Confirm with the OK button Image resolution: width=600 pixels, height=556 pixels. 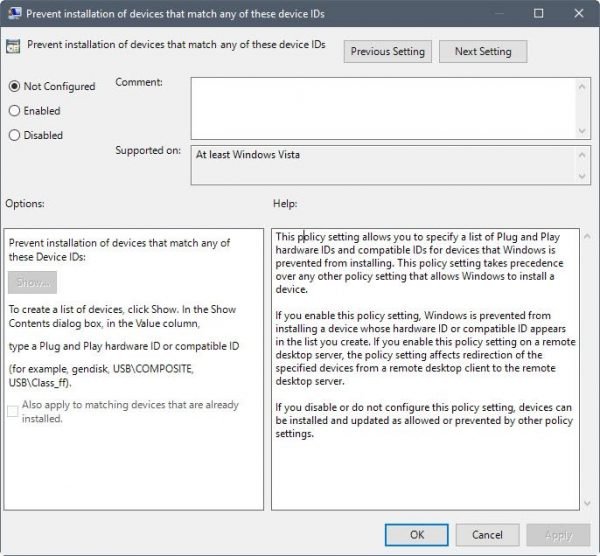417,535
